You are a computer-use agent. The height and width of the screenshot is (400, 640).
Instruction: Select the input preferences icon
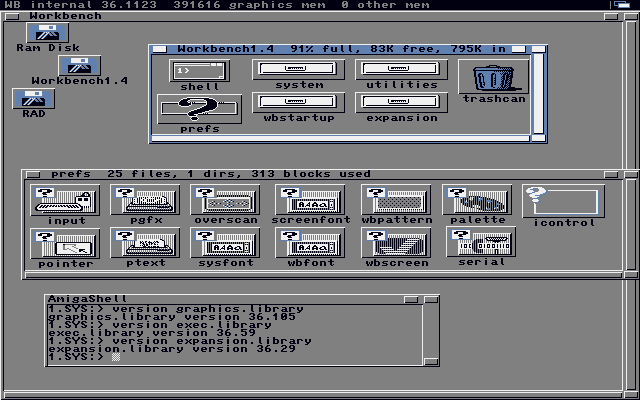65,200
